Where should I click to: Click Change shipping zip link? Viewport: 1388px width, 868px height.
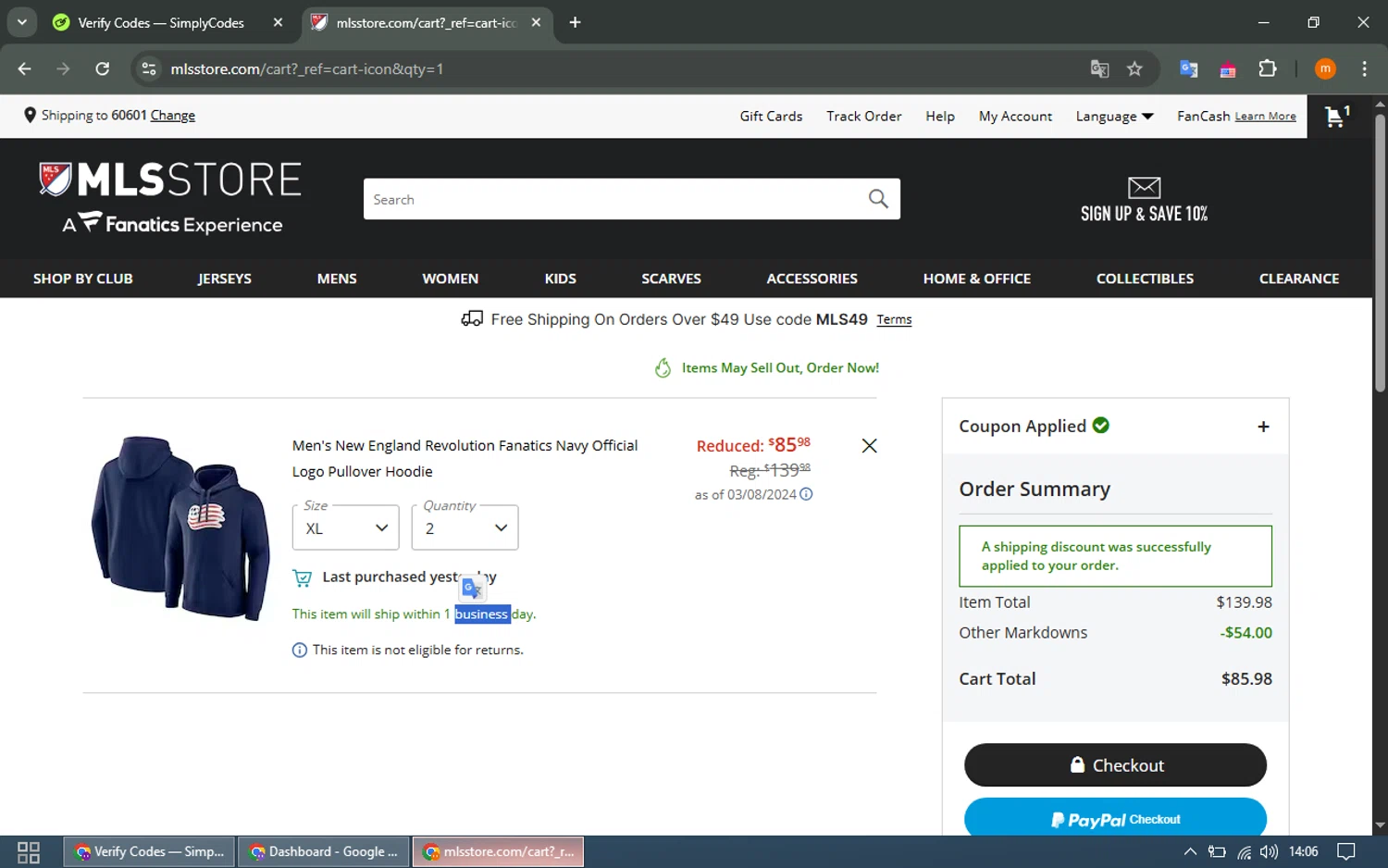173,116
